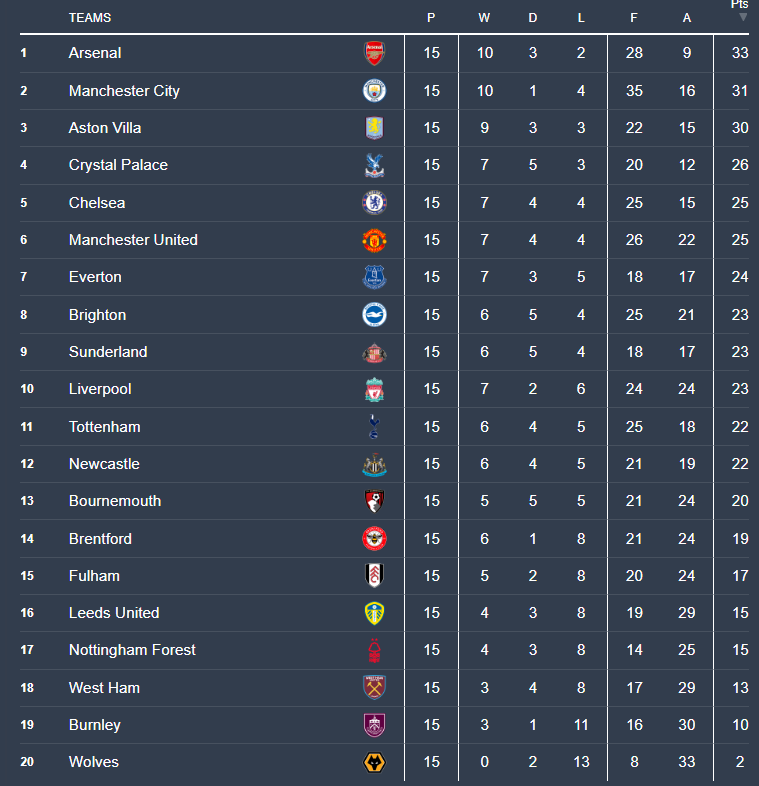Image resolution: width=759 pixels, height=786 pixels.
Task: Select the Sunderland team name
Action: pos(108,352)
